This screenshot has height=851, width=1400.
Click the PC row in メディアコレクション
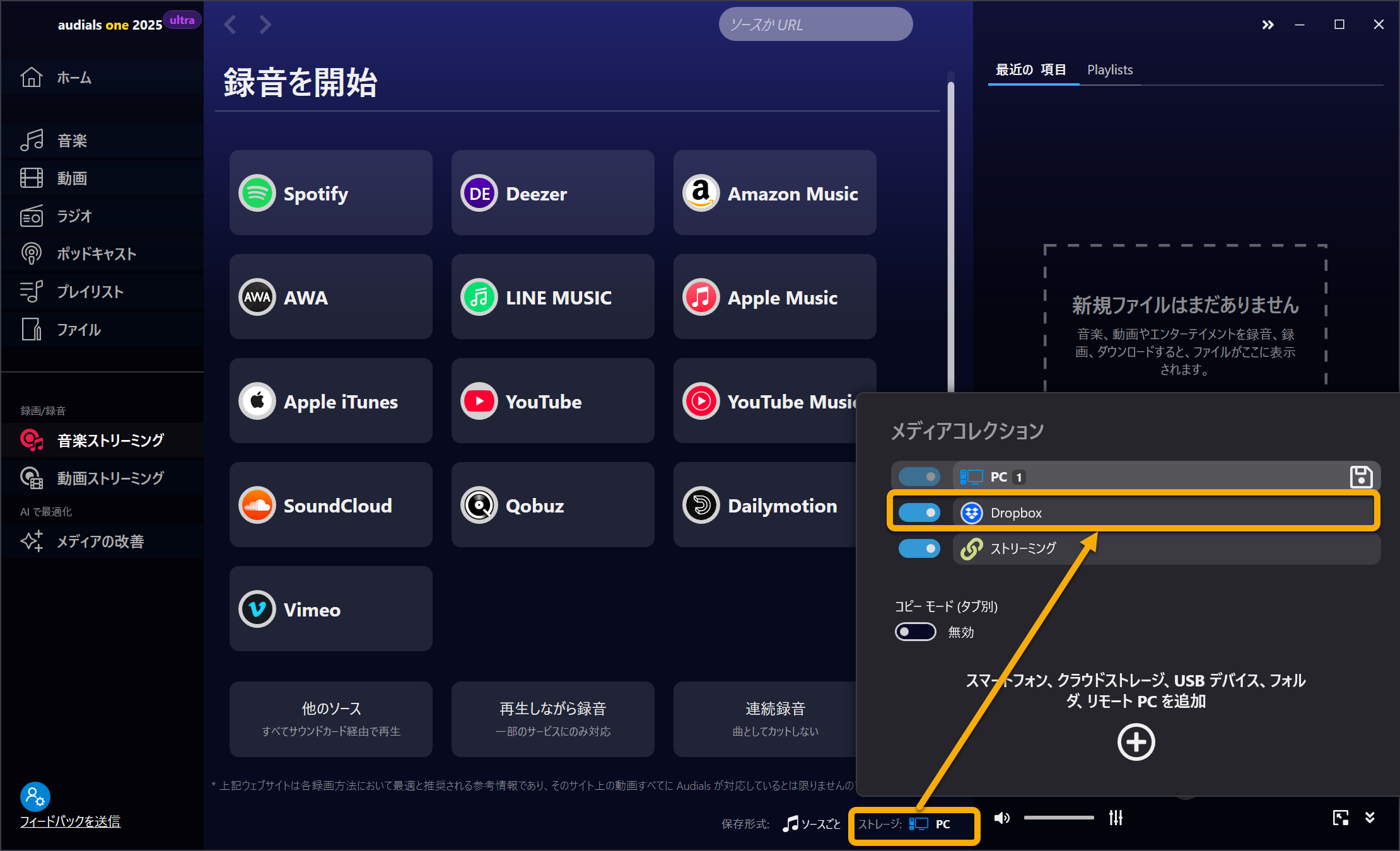(1167, 477)
